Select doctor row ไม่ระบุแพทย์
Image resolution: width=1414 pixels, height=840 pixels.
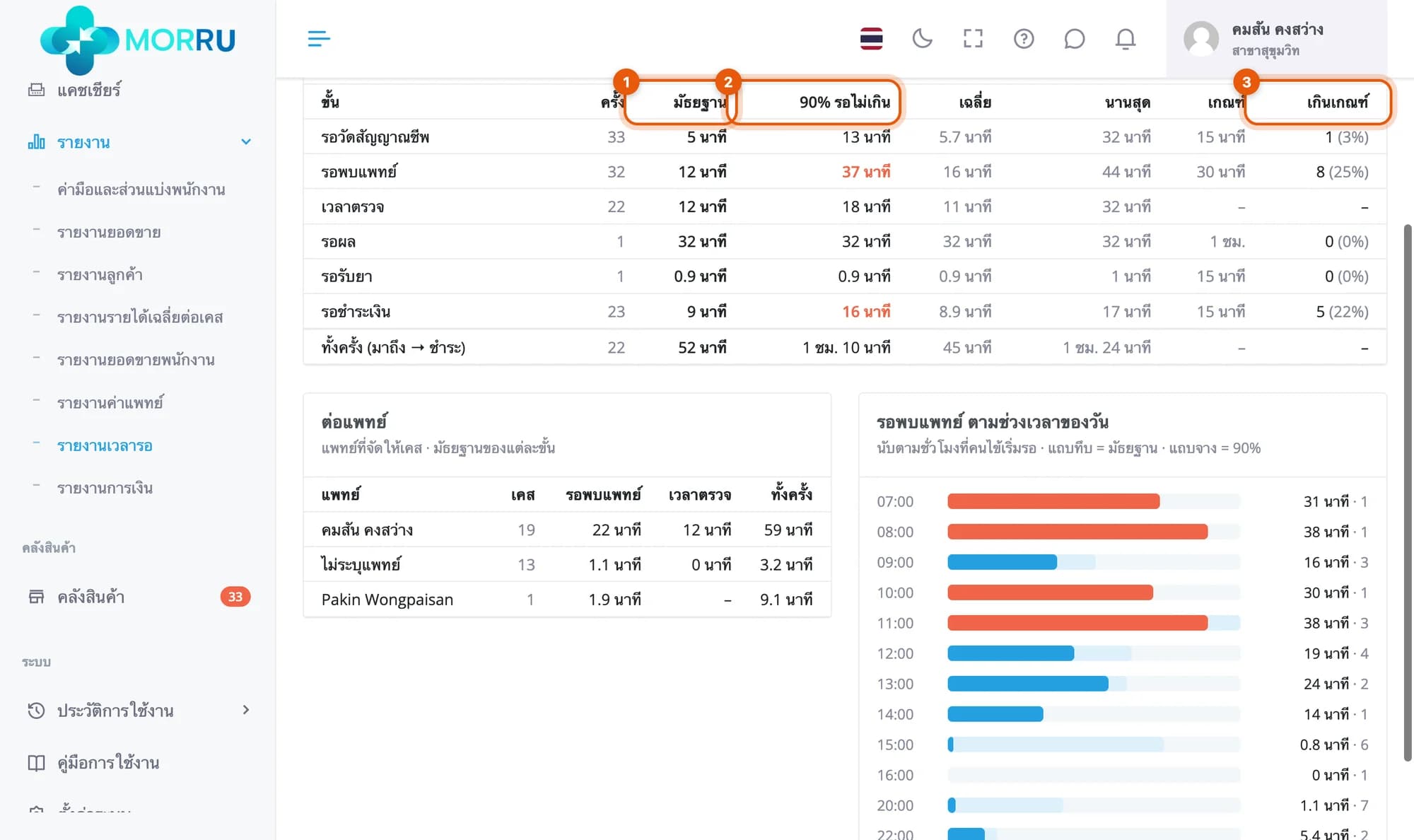(567, 565)
